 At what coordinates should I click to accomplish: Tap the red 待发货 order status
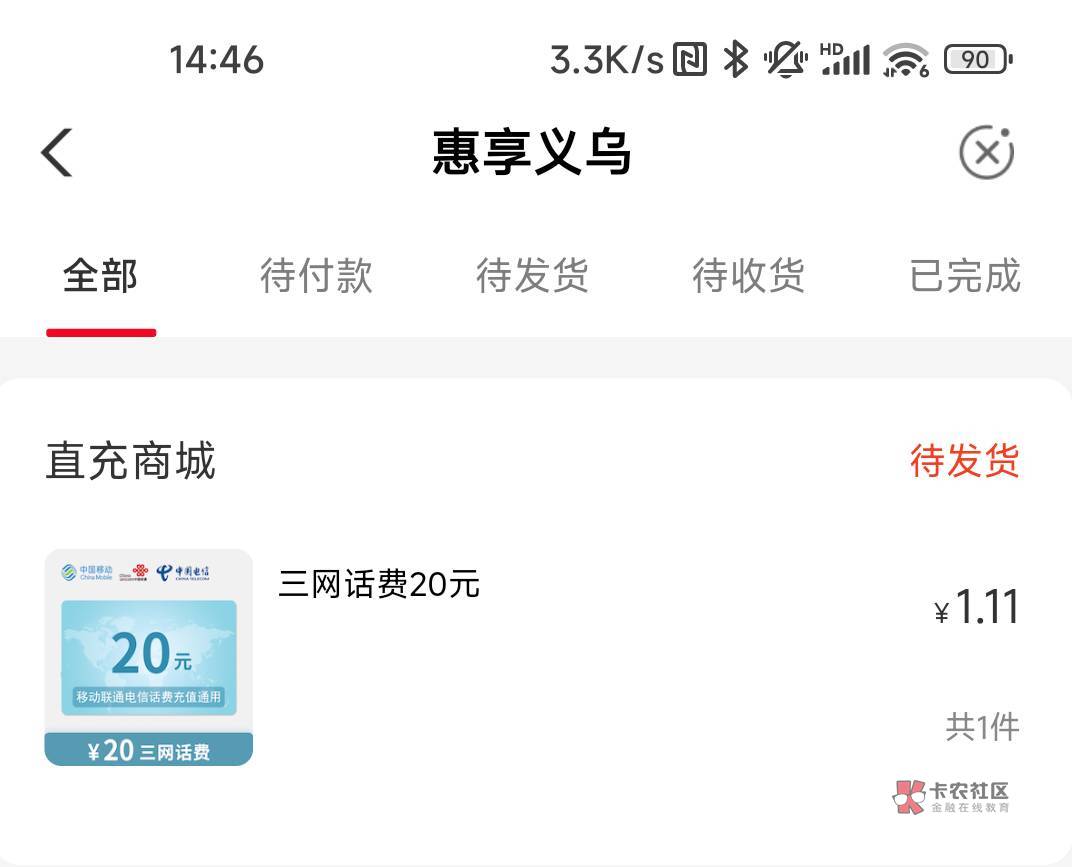[x=965, y=460]
